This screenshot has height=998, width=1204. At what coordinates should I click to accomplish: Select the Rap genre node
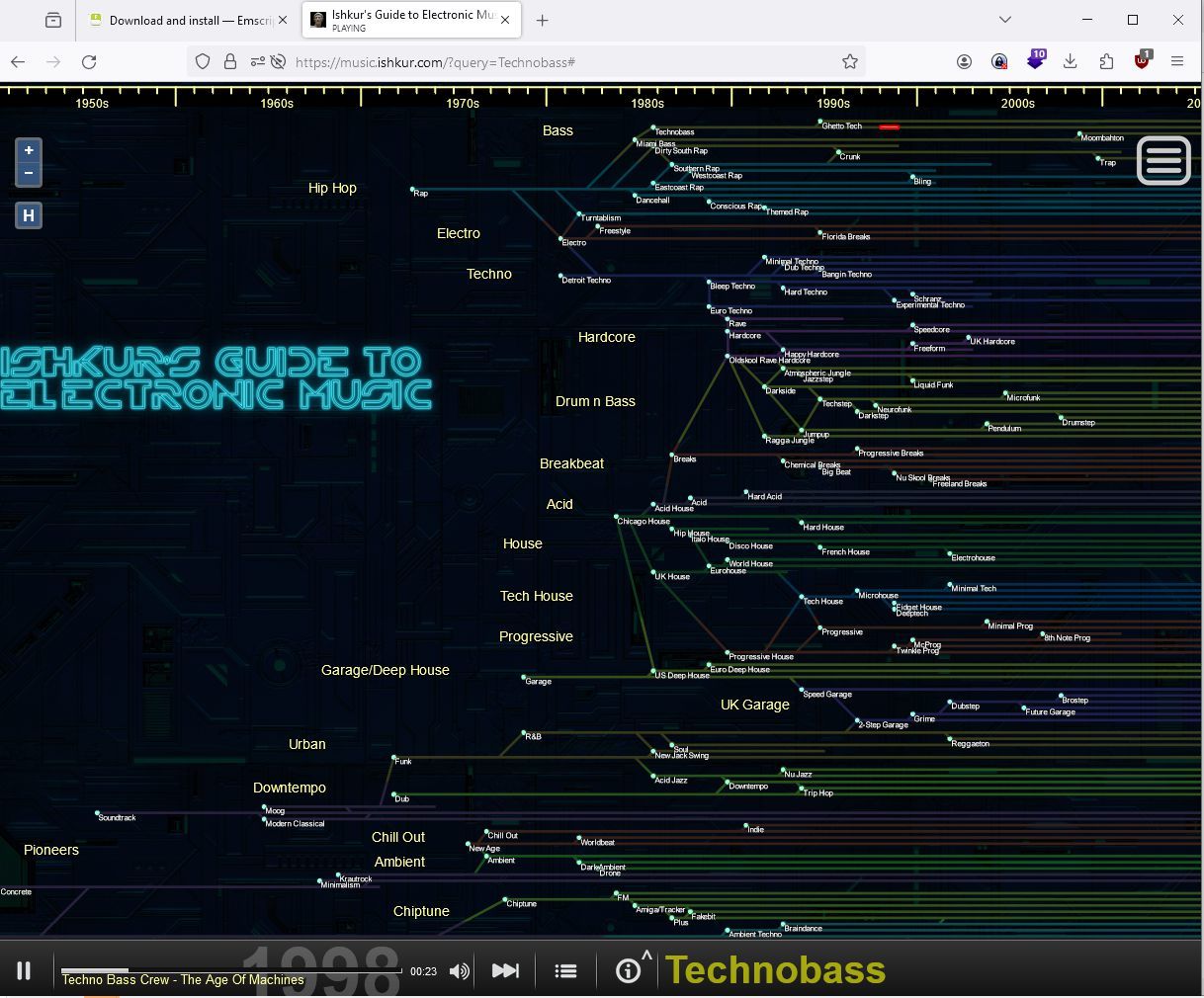coord(420,193)
